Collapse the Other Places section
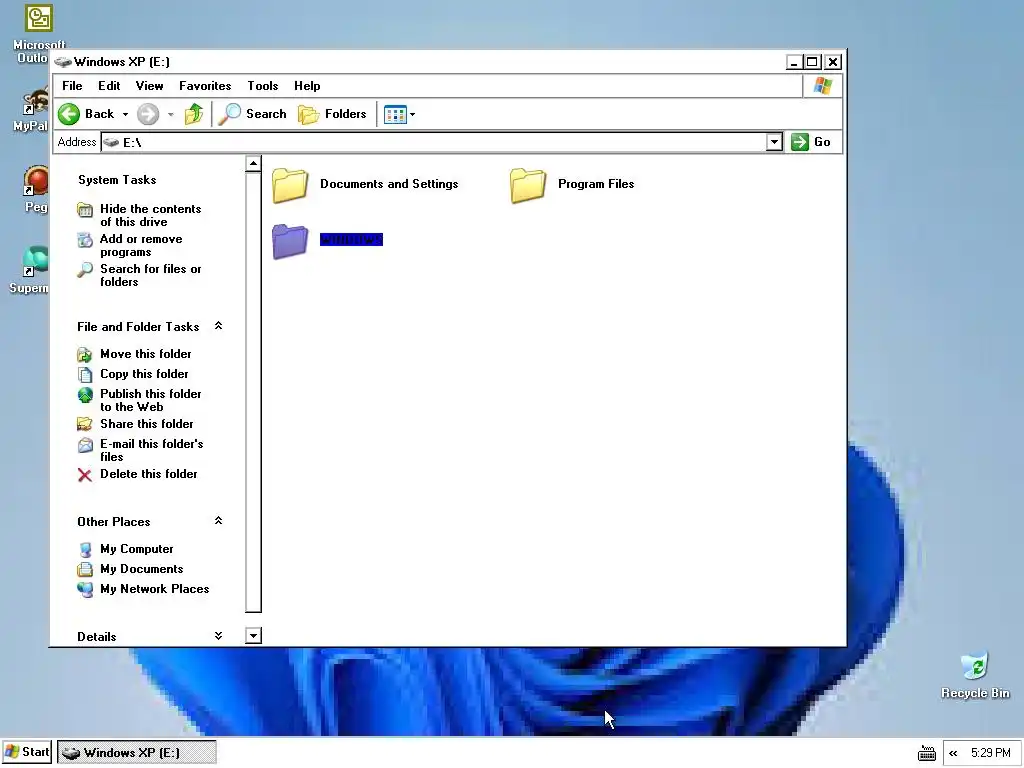 tap(219, 520)
